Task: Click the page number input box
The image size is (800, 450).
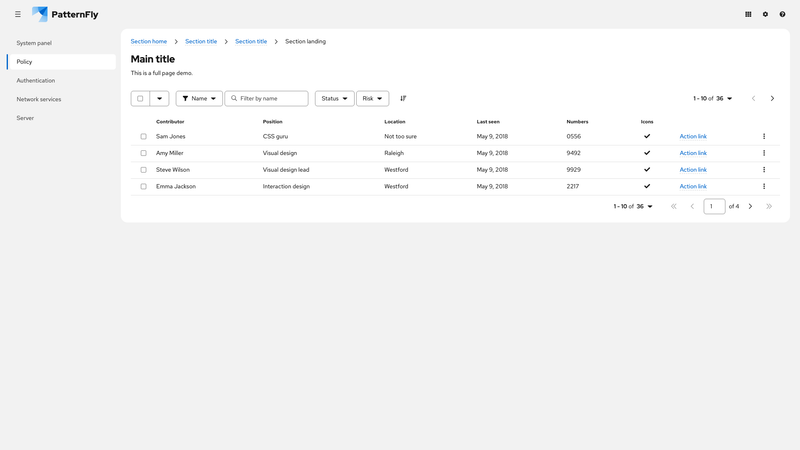Action: [x=714, y=206]
